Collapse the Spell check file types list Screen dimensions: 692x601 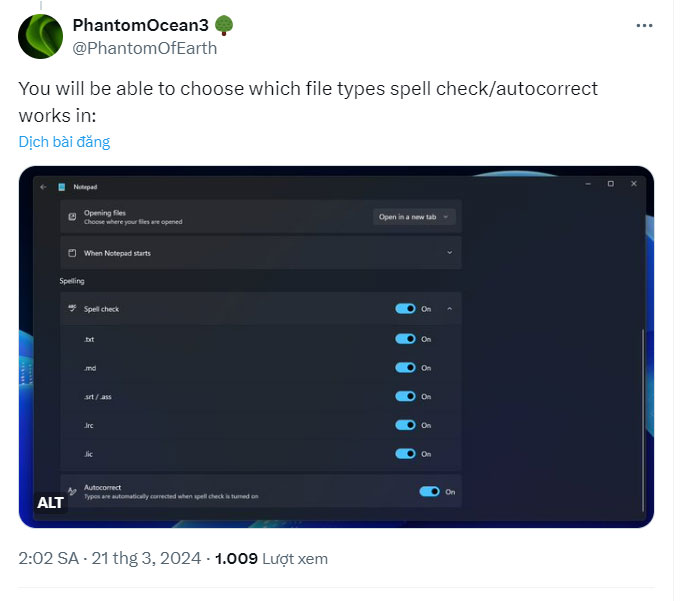click(x=449, y=309)
